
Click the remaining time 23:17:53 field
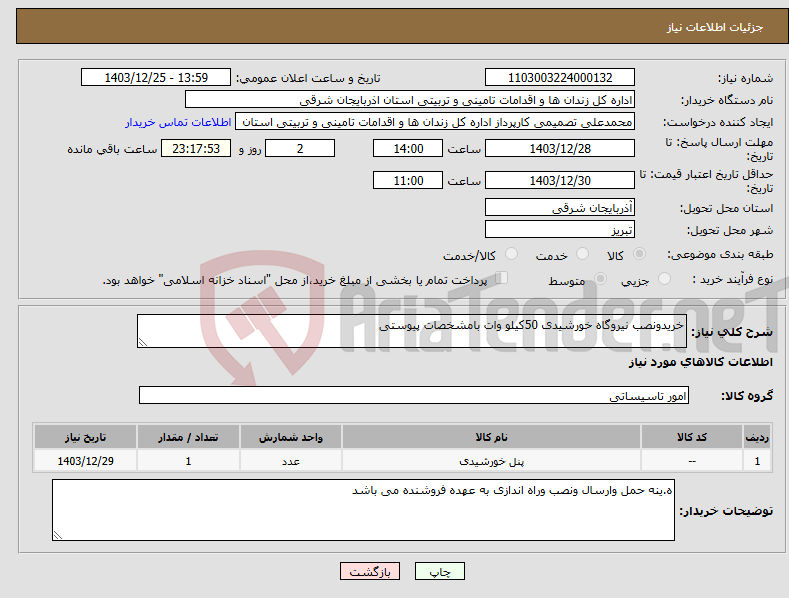click(x=196, y=148)
